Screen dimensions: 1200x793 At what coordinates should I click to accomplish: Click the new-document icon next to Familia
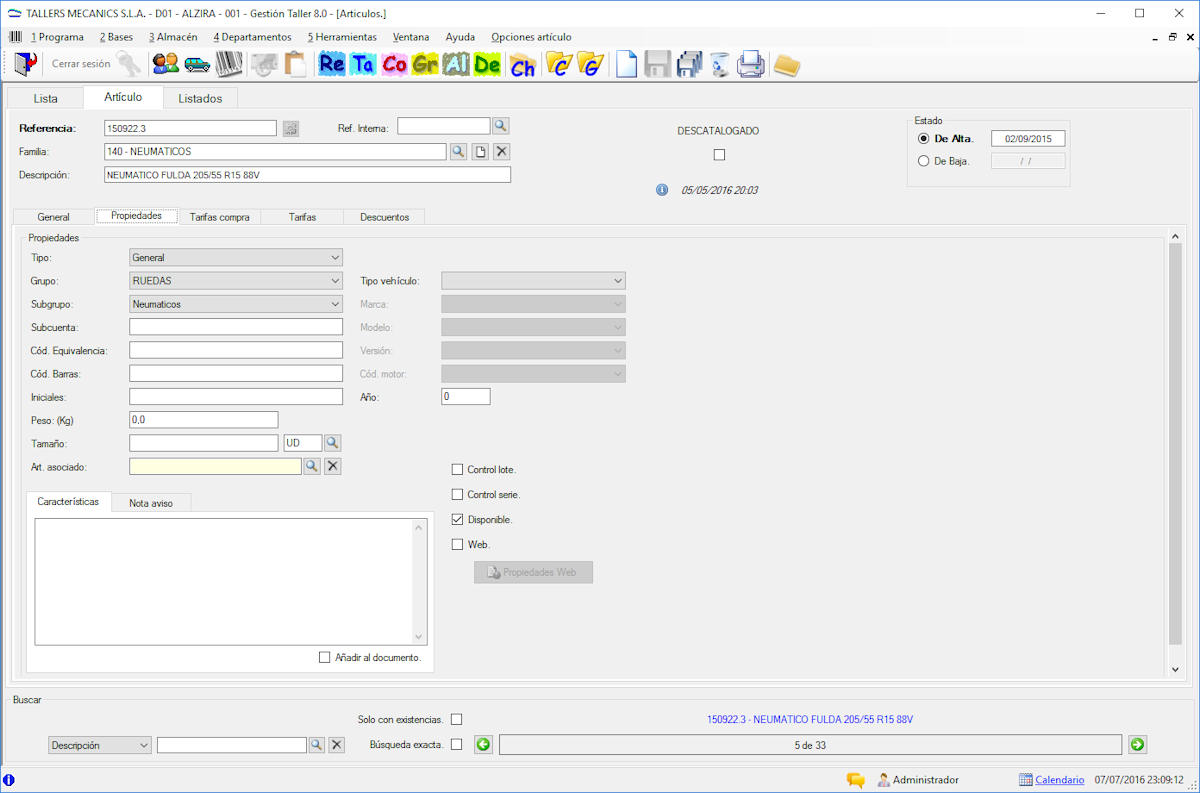point(480,151)
